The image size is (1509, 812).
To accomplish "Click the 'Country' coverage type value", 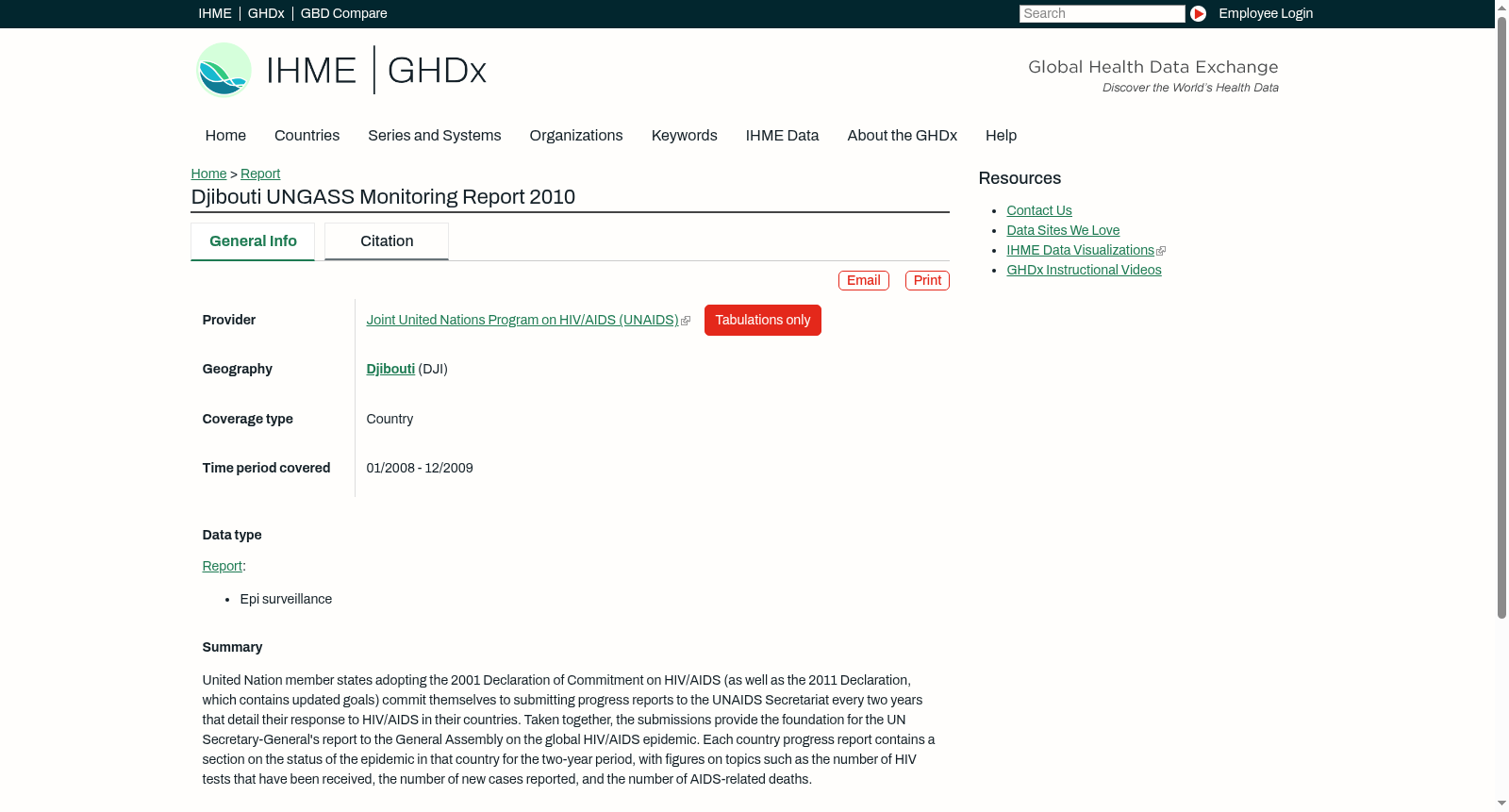I will (390, 419).
